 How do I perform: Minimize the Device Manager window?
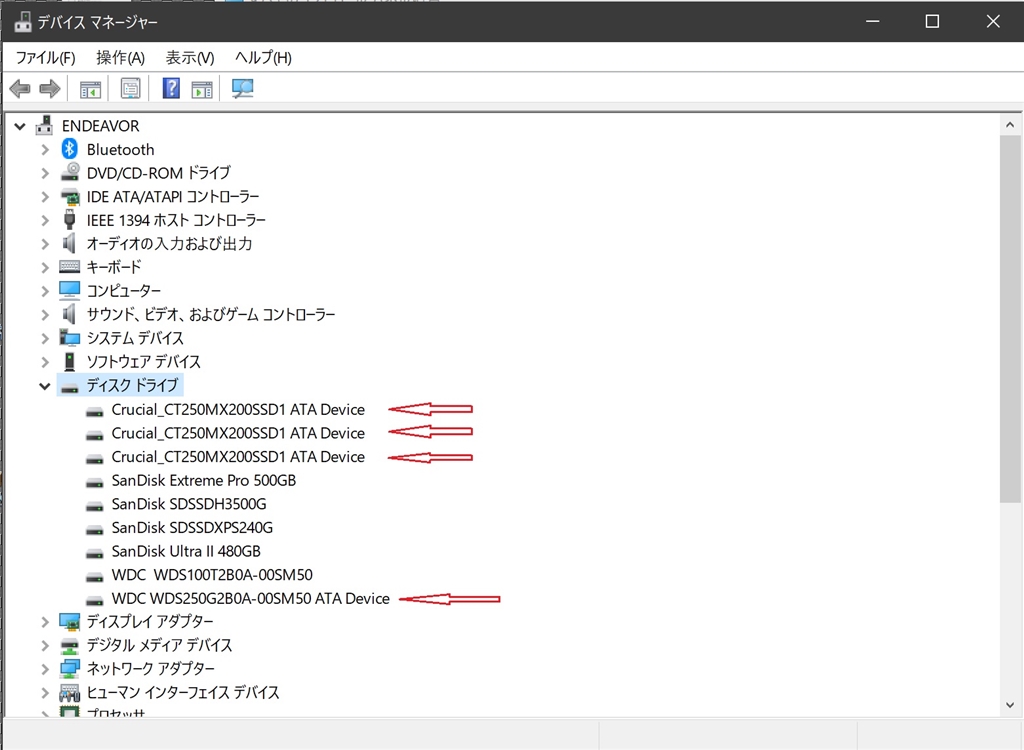tap(872, 22)
